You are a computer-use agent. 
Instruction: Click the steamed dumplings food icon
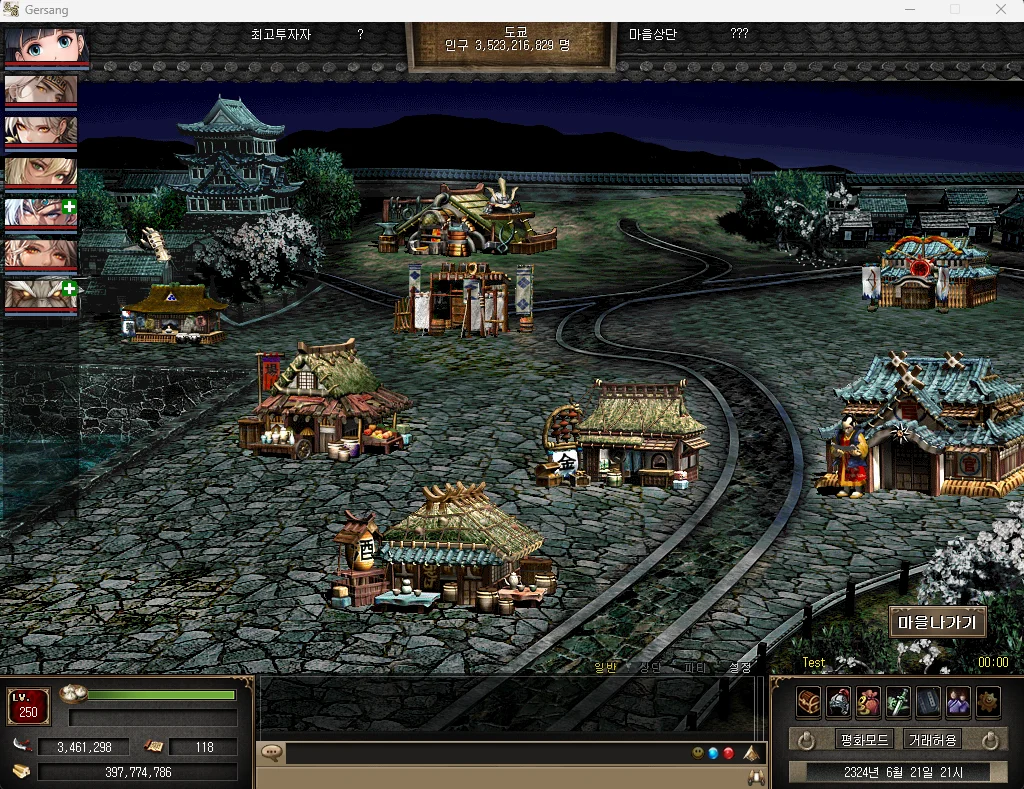click(x=73, y=694)
